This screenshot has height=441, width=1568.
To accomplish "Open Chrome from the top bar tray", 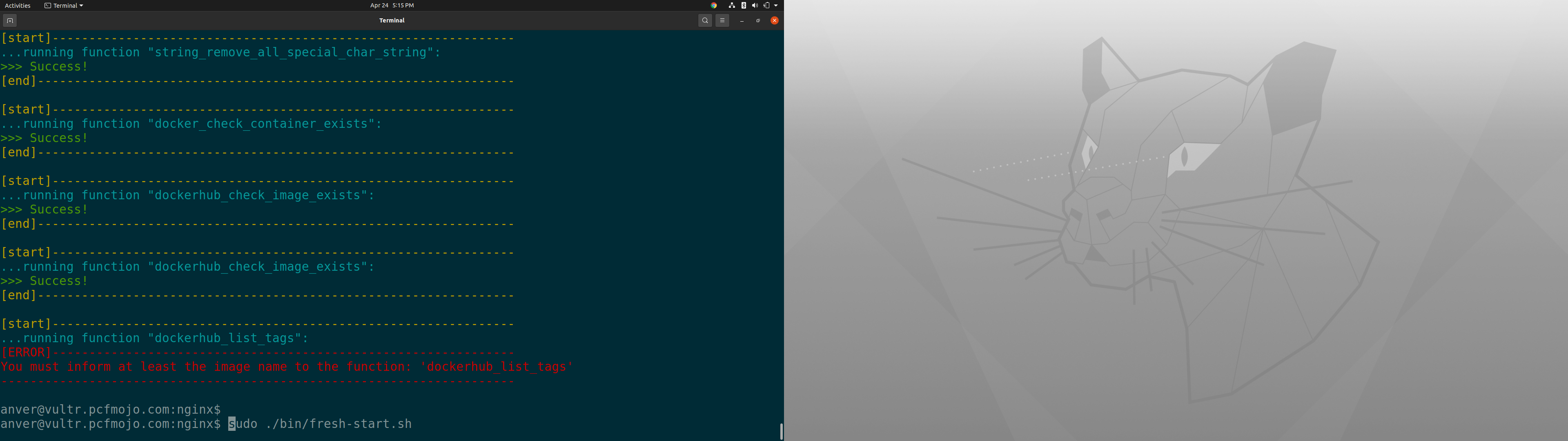I will (x=713, y=5).
